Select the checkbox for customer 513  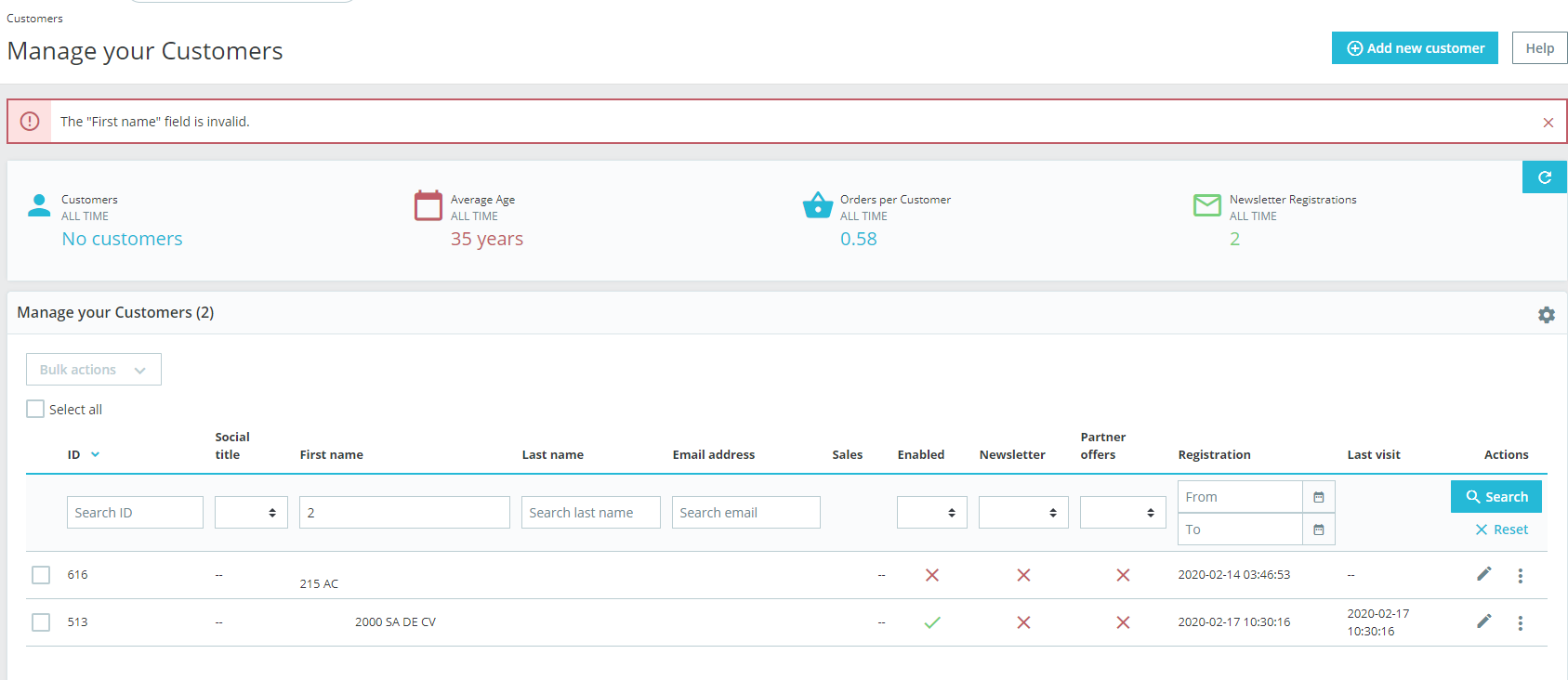41,622
